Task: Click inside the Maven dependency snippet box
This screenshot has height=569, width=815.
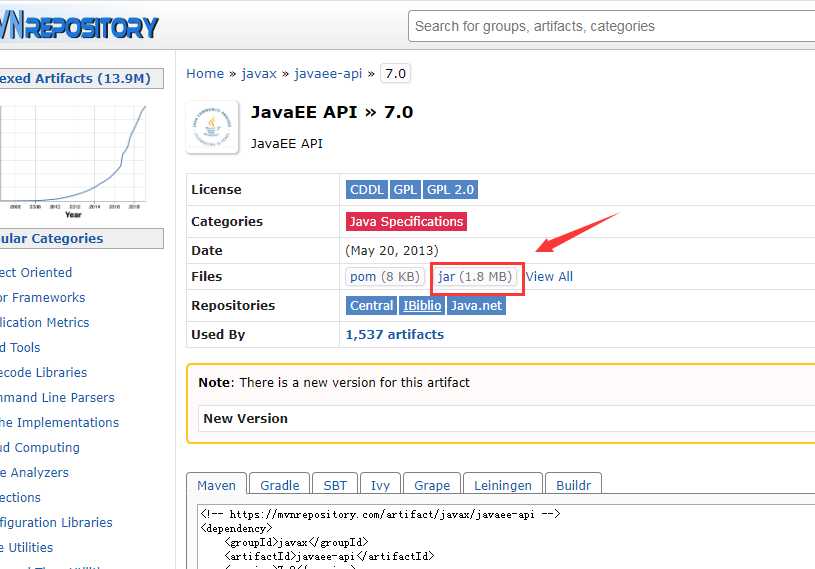Action: tap(506, 537)
